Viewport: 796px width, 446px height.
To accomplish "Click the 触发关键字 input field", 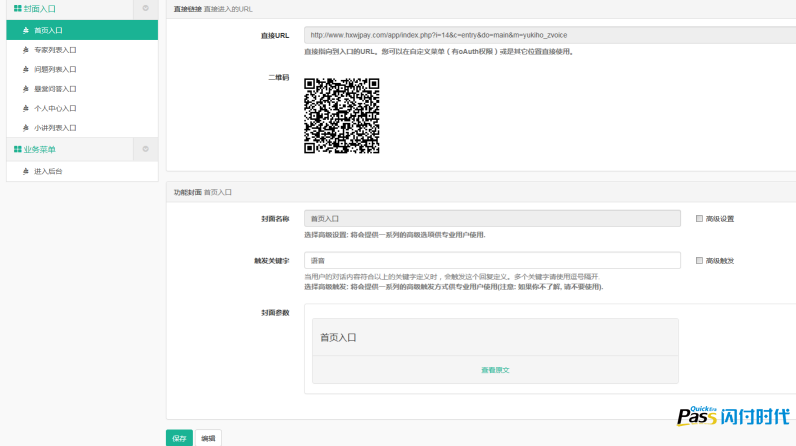I will click(x=492, y=260).
